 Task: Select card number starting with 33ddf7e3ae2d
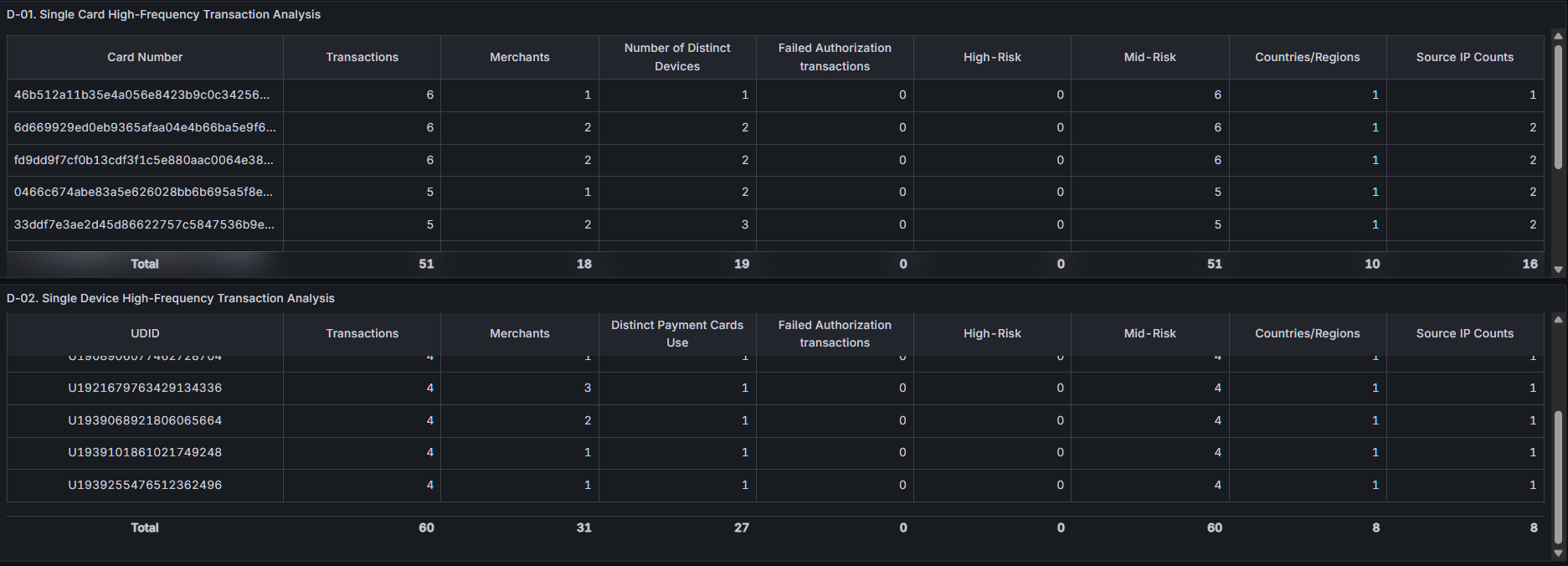tap(144, 224)
